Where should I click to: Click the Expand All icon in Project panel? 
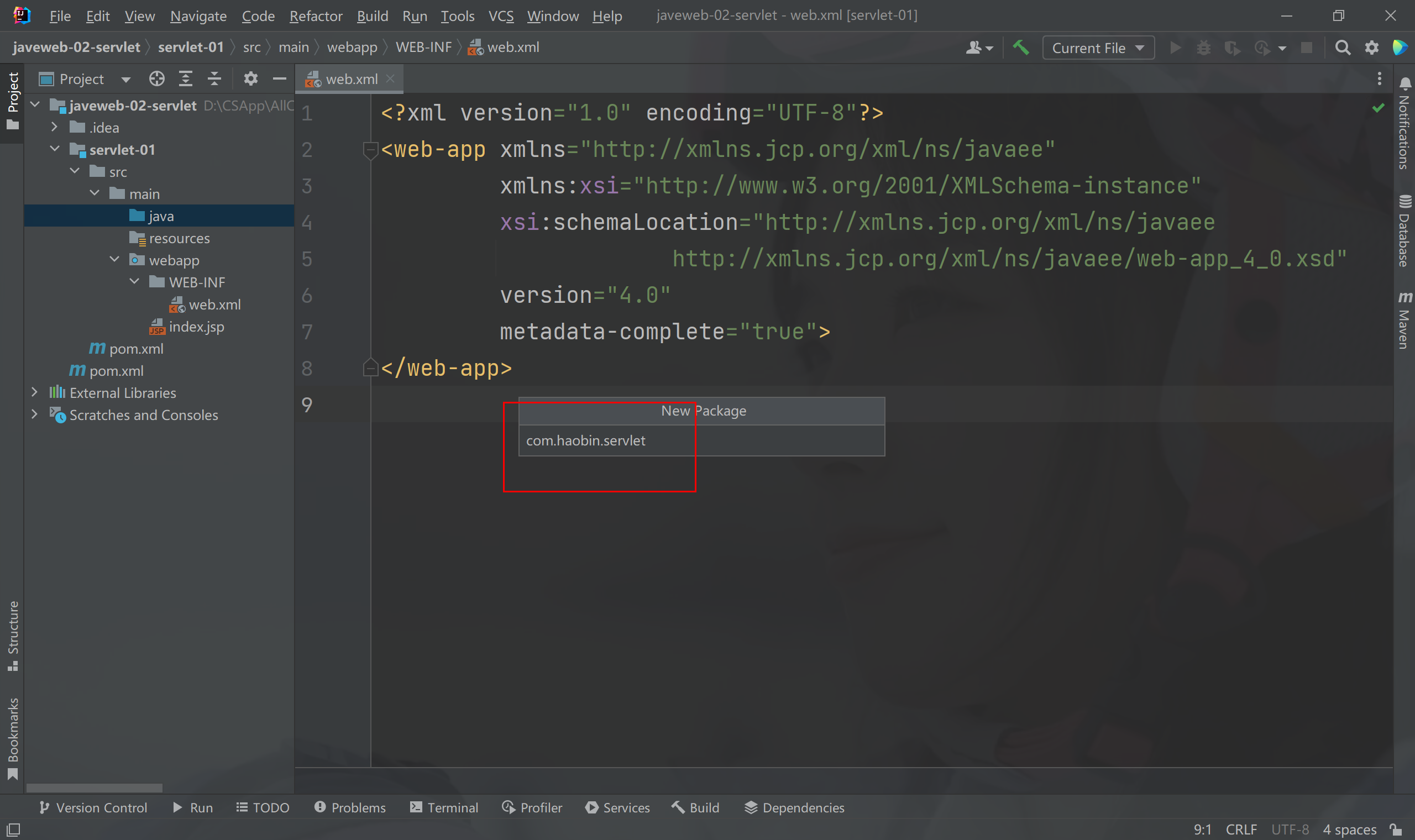click(186, 78)
